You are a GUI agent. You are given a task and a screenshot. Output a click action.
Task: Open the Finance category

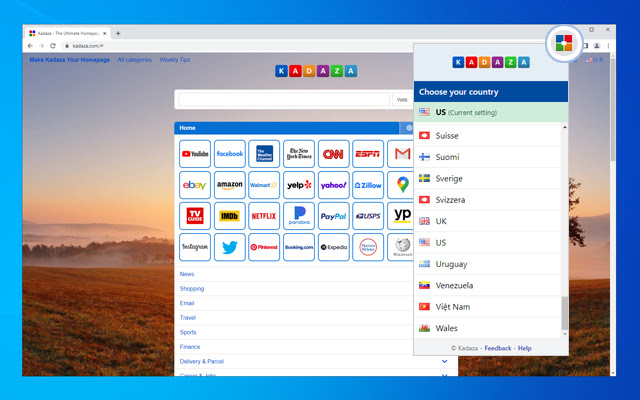190,347
